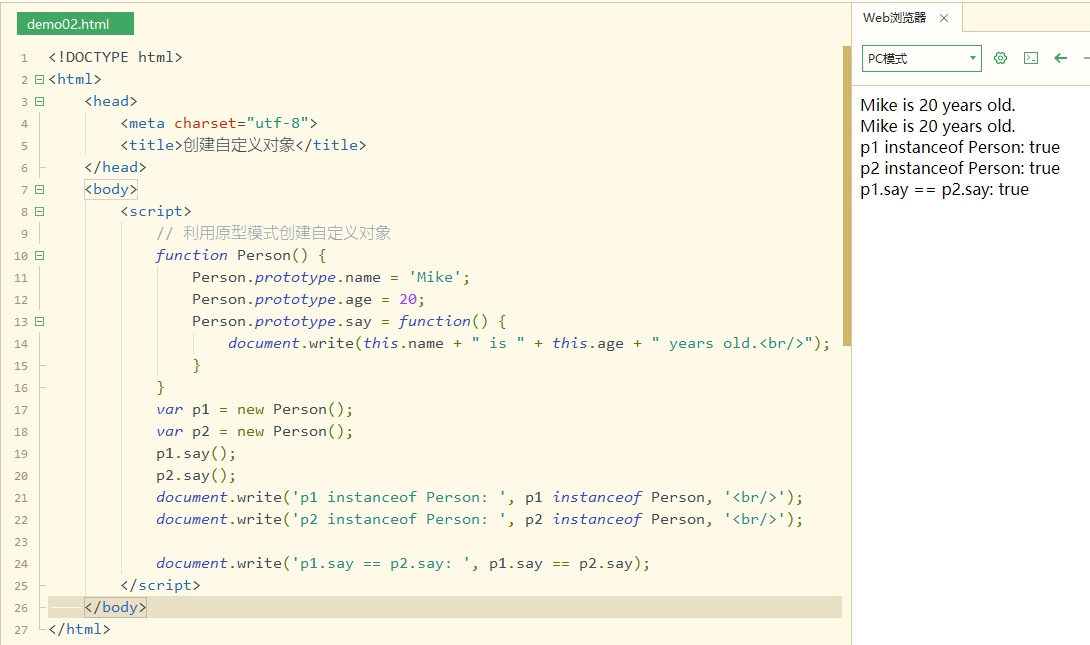Click Person.prototype.name = 'Mike' line
Image resolution: width=1090 pixels, height=645 pixels.
331,277
